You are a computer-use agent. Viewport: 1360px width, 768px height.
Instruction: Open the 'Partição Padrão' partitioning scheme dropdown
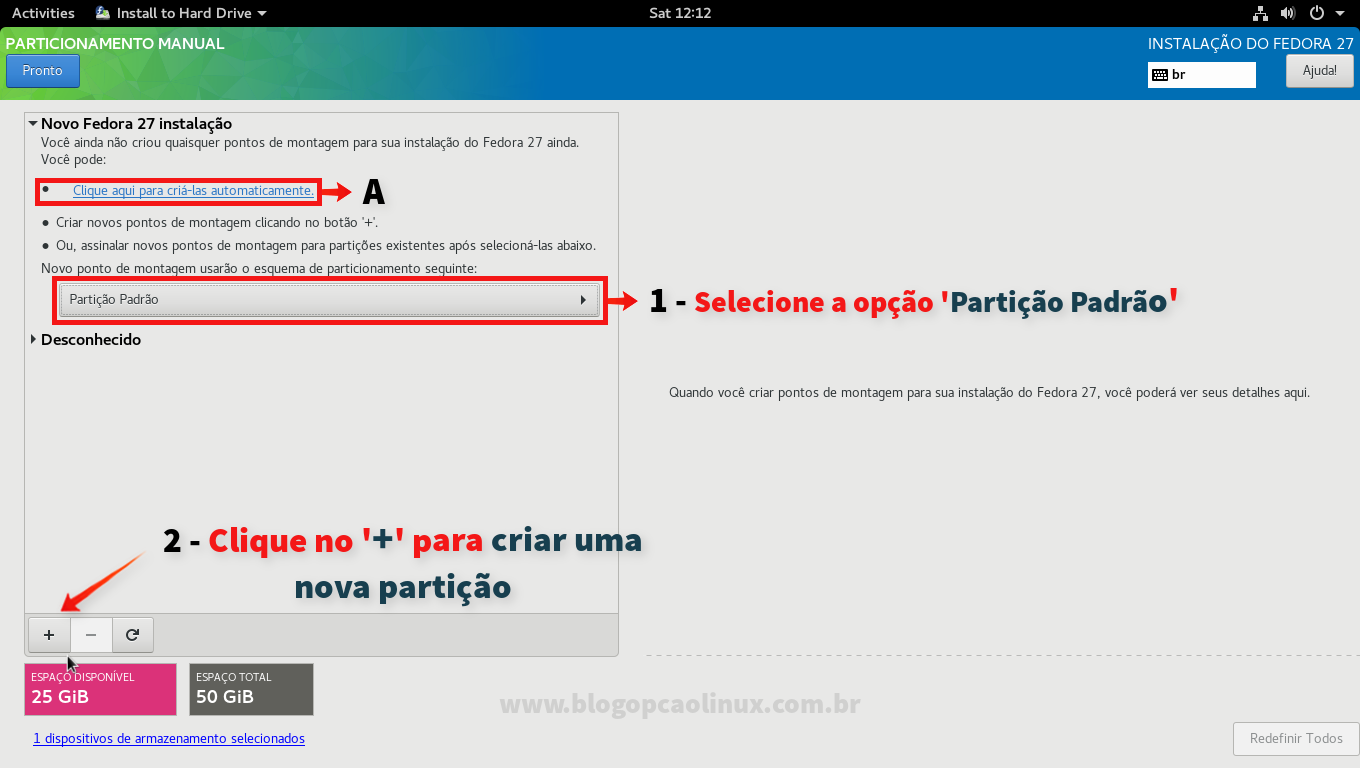(329, 300)
